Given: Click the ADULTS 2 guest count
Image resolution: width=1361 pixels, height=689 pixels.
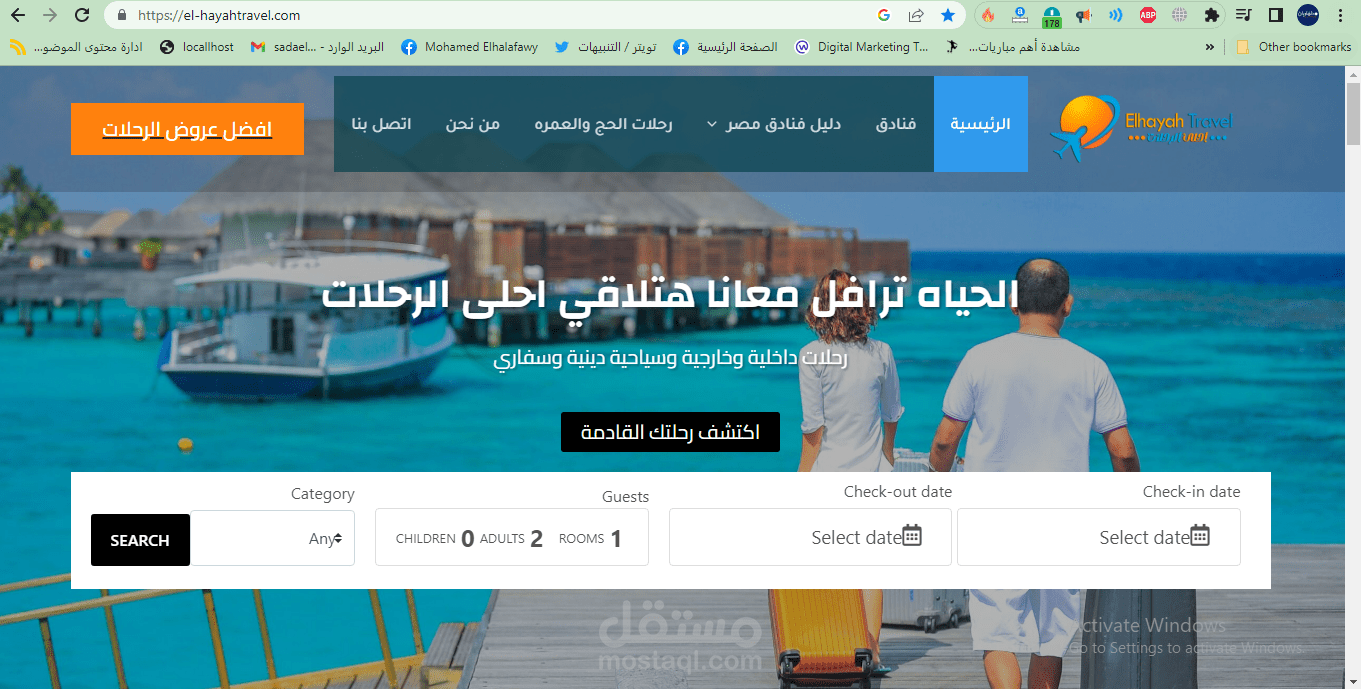Looking at the screenshot, I should coord(511,539).
